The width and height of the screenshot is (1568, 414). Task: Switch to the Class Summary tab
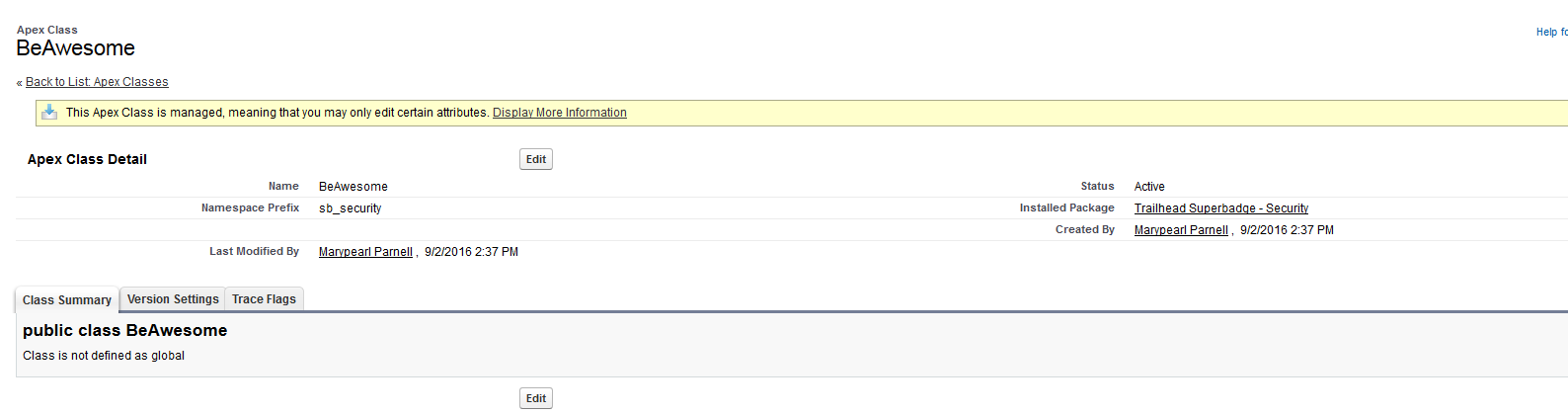[67, 299]
